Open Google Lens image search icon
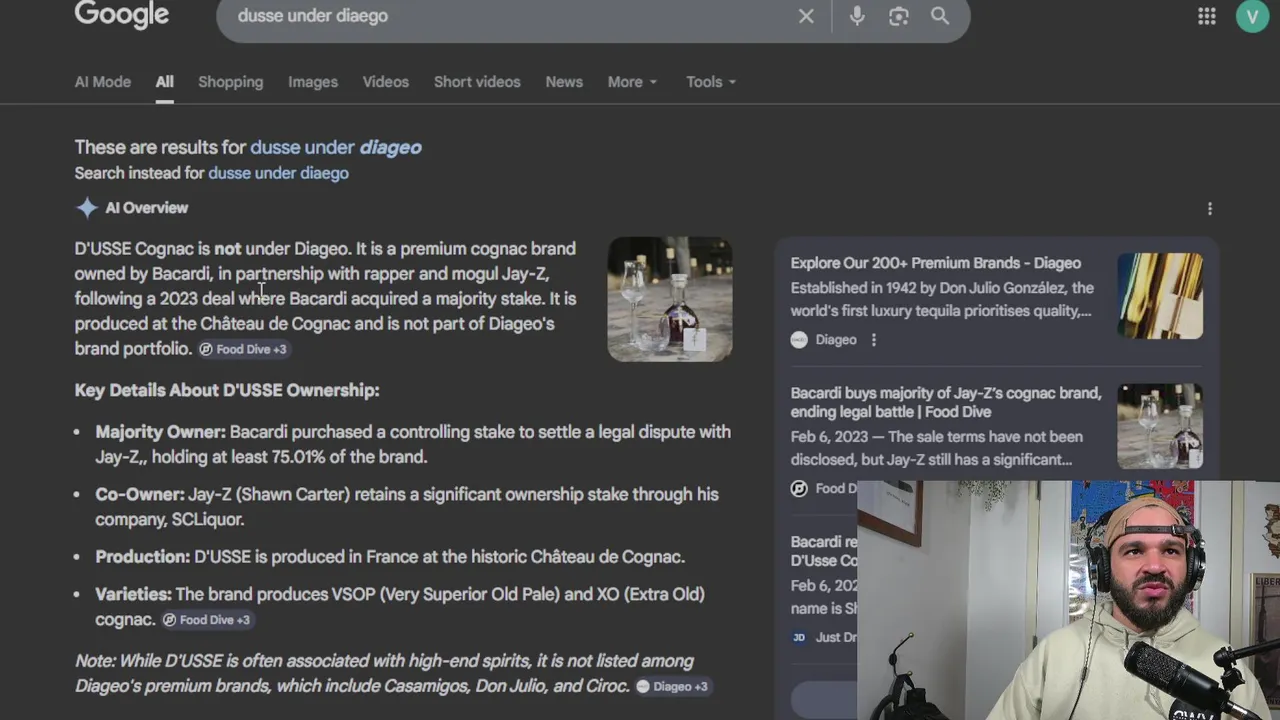 click(x=899, y=16)
